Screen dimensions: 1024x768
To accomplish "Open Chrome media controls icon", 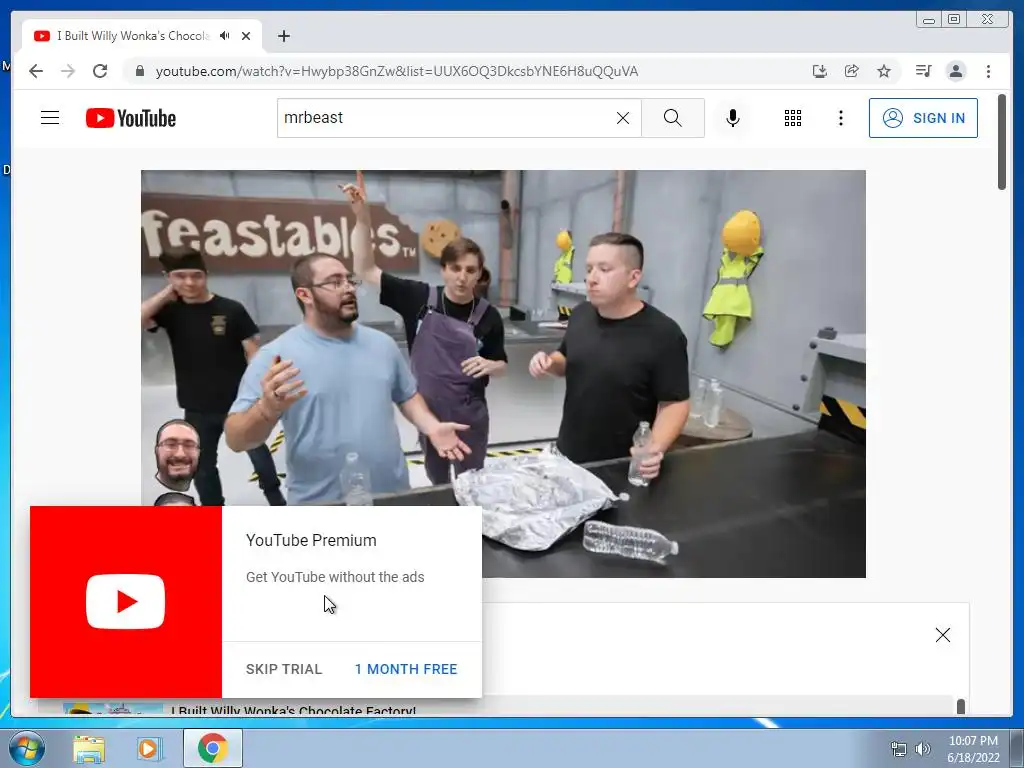I will click(923, 71).
